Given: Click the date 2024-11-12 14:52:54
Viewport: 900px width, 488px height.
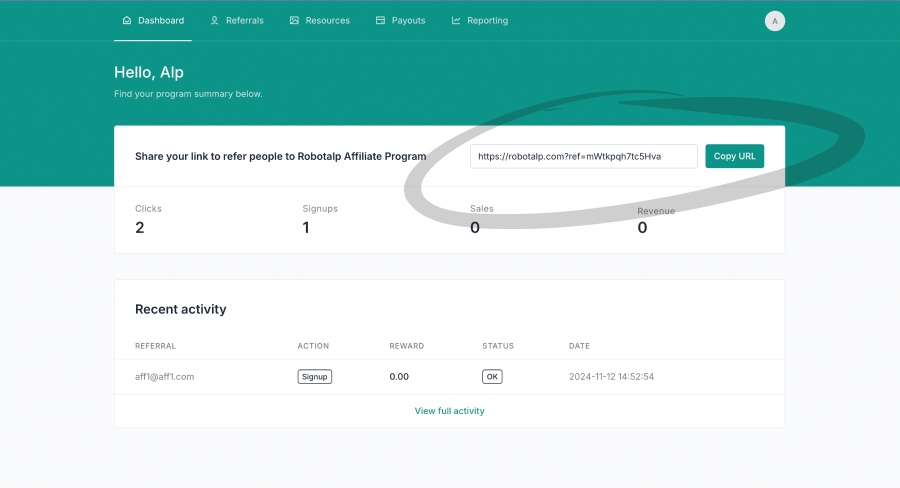Looking at the screenshot, I should tap(611, 377).
